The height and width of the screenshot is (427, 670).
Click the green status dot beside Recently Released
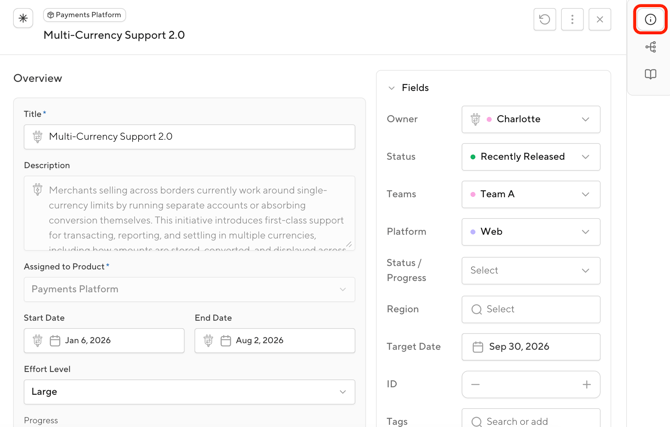coord(473,157)
